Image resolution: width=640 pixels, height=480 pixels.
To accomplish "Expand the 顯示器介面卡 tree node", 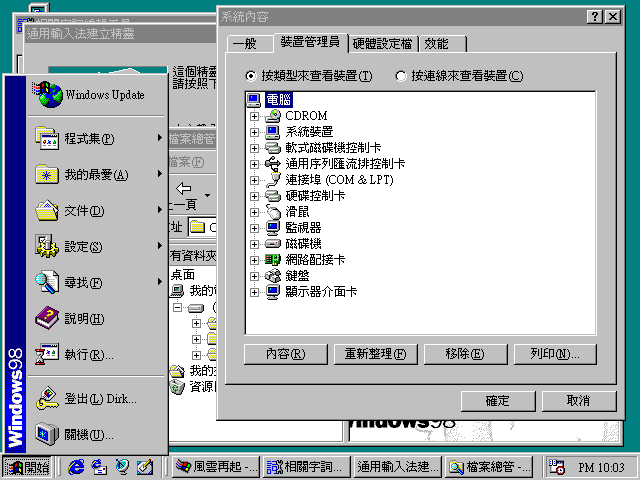I will click(254, 292).
